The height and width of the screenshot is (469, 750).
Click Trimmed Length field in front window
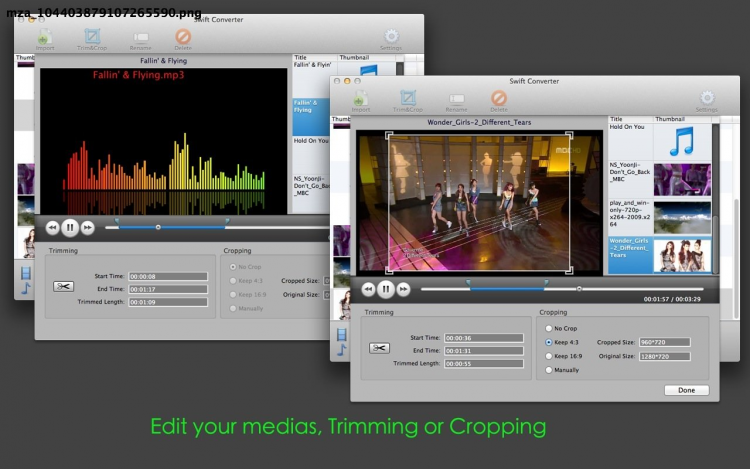click(x=484, y=363)
